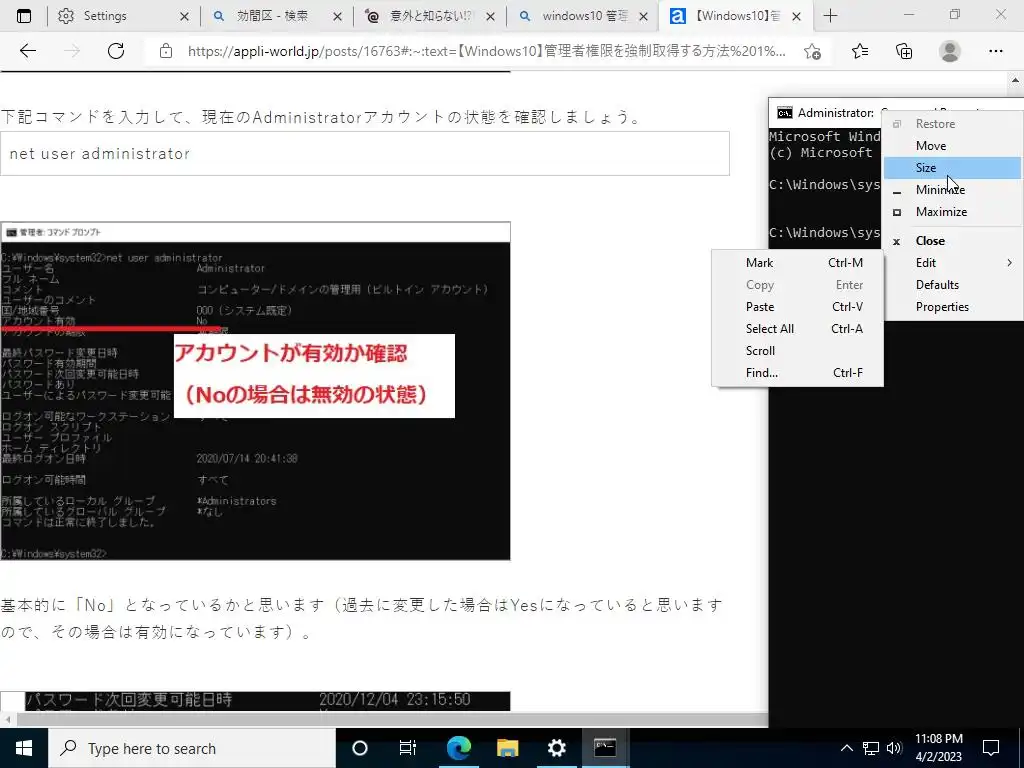The image size is (1024, 768).
Task: Open the volume tray icon
Action: coord(894,748)
